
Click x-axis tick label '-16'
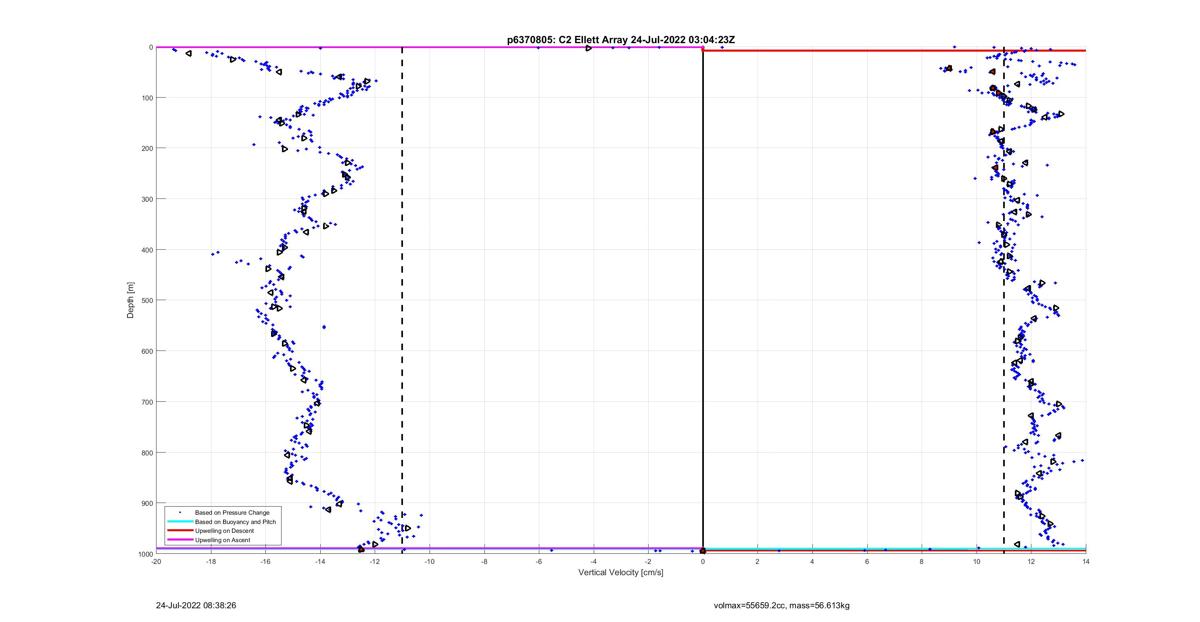click(265, 560)
